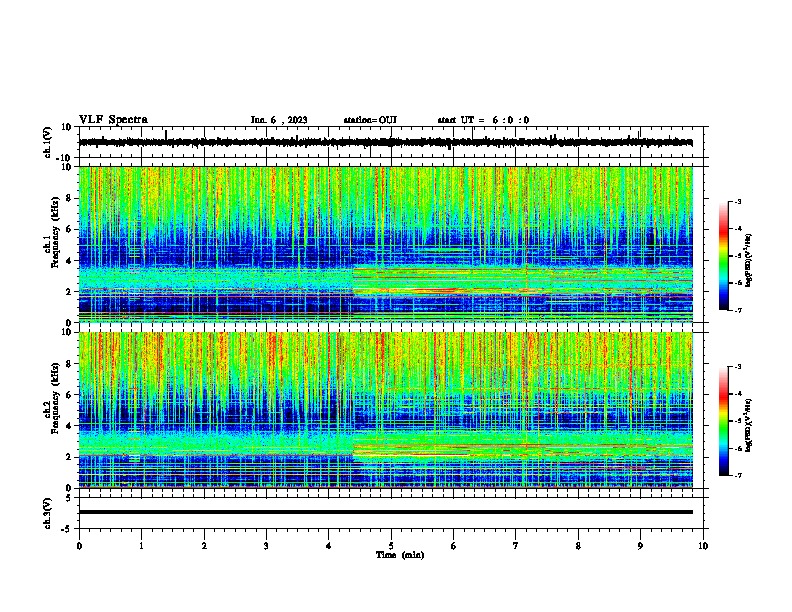Select the "start UT = 6 :0 :0" header text
Screen dimensions: 792x612
(483, 120)
